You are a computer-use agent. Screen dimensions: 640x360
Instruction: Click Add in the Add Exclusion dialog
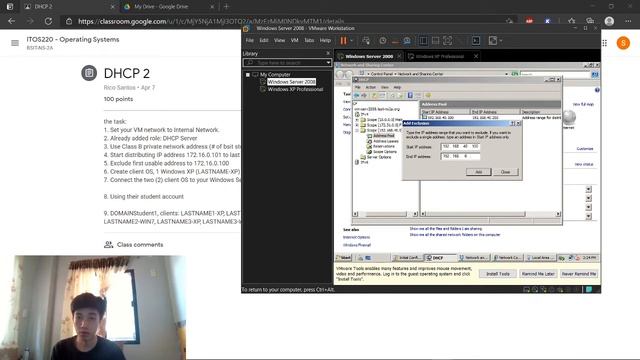(478, 172)
